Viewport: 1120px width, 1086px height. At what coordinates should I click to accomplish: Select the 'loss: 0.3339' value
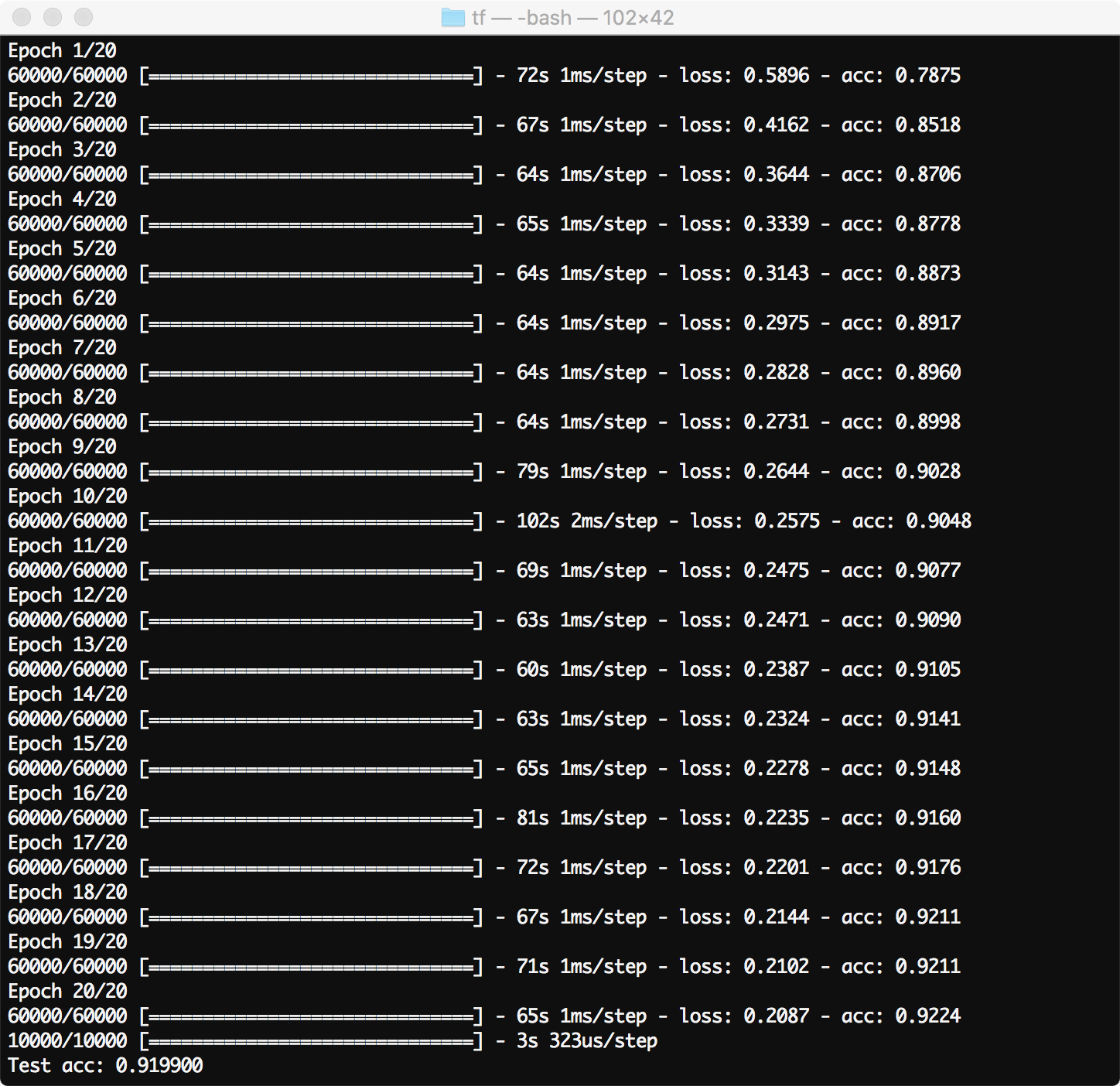[x=744, y=224]
